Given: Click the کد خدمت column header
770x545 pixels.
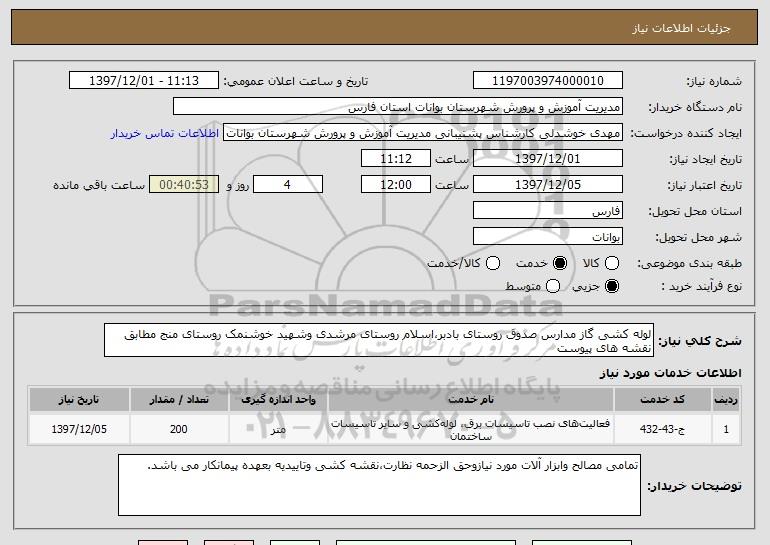Looking at the screenshot, I should [662, 400].
